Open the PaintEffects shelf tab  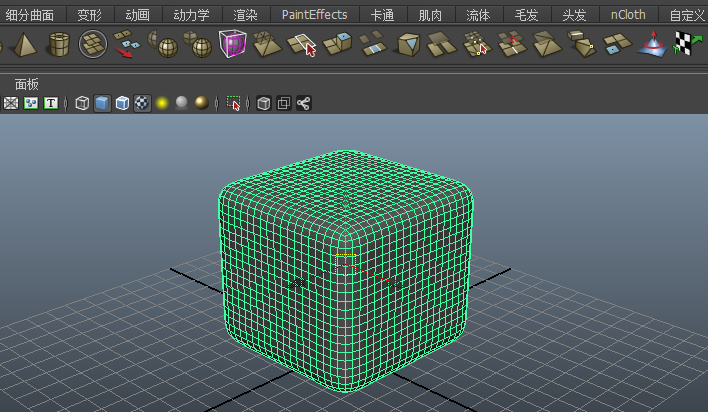314,15
